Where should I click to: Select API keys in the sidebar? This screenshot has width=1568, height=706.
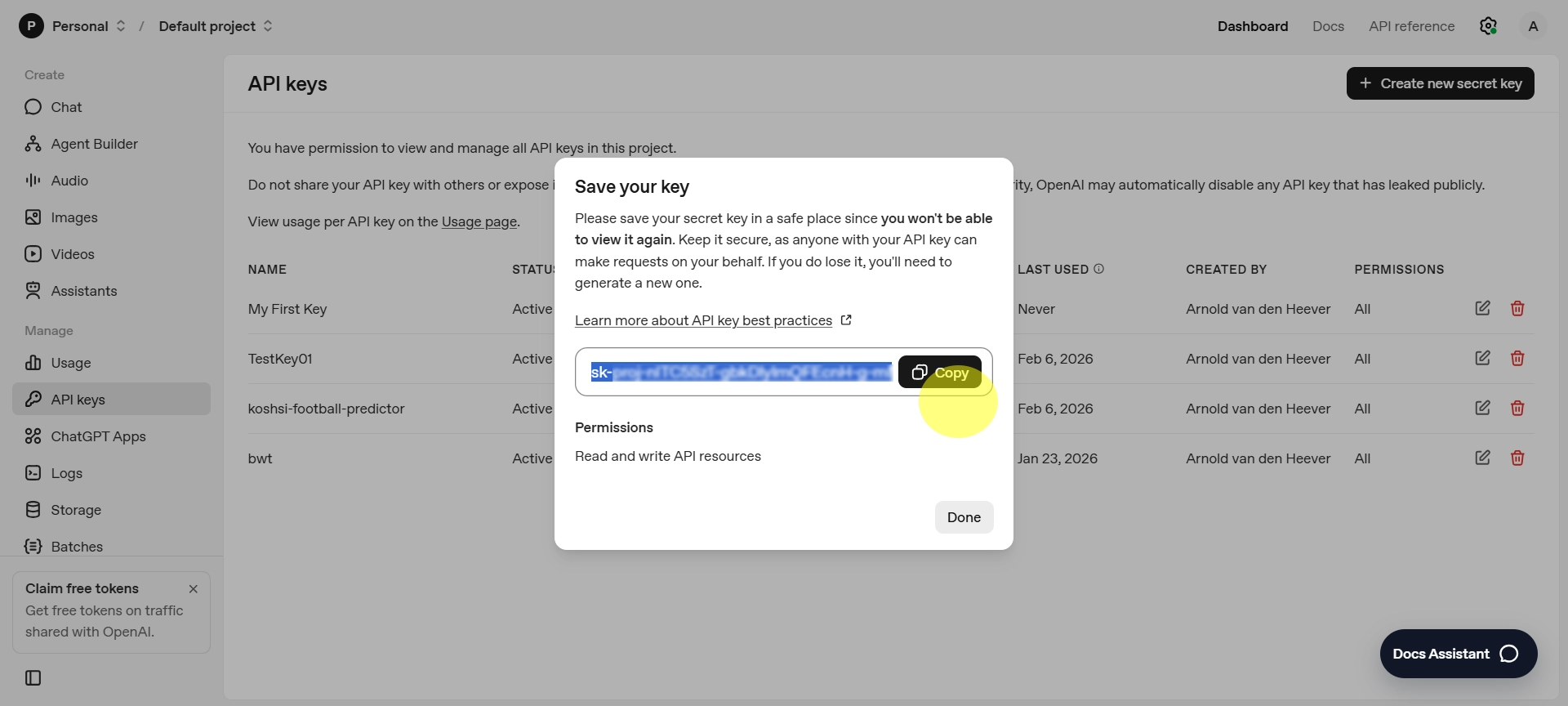tap(111, 399)
